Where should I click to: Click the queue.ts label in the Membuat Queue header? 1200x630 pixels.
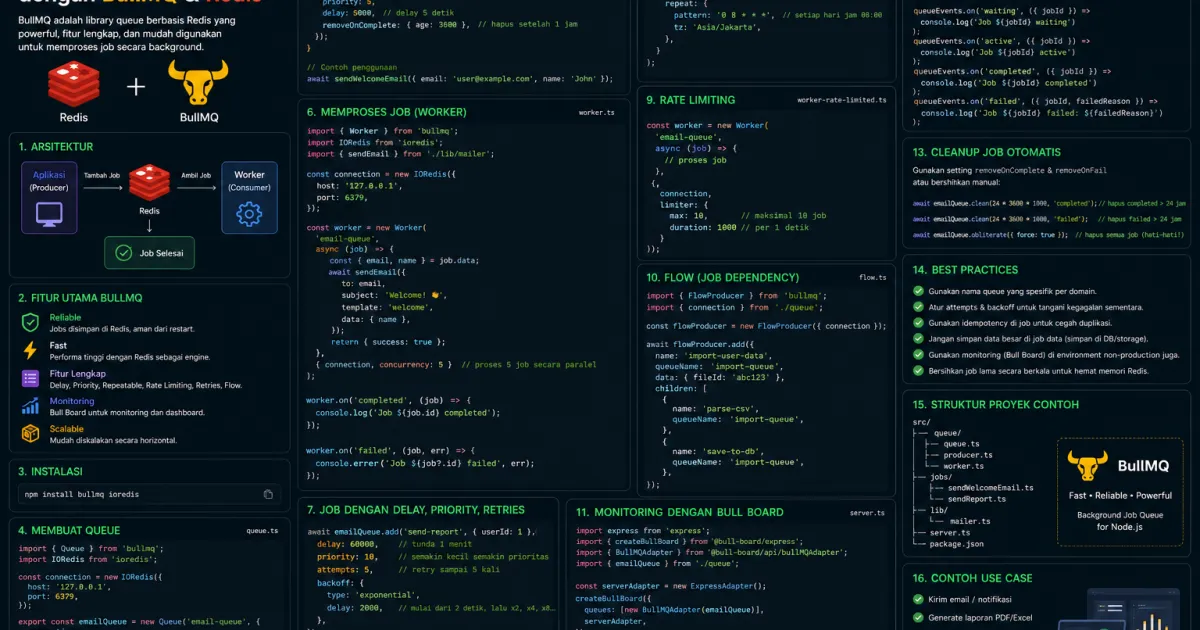point(262,531)
